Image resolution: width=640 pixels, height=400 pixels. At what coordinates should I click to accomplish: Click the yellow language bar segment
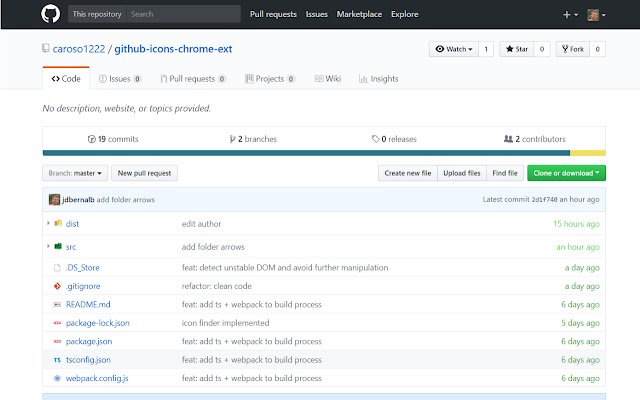588,153
